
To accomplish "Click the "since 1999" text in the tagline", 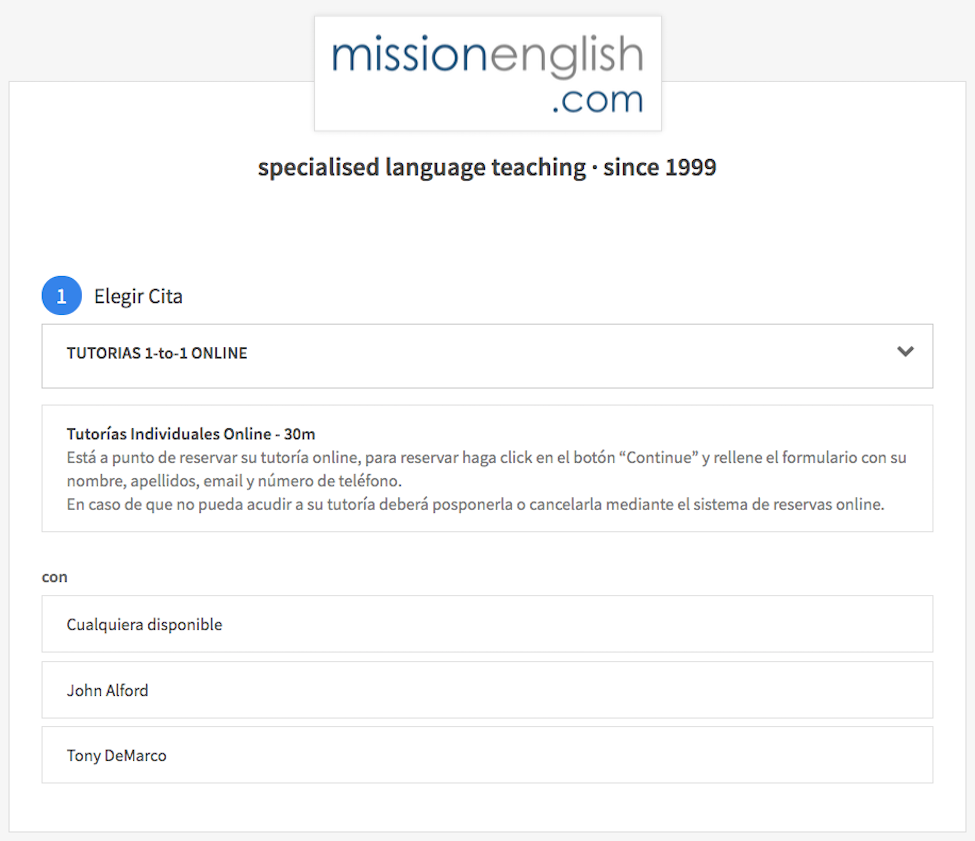I will [660, 167].
